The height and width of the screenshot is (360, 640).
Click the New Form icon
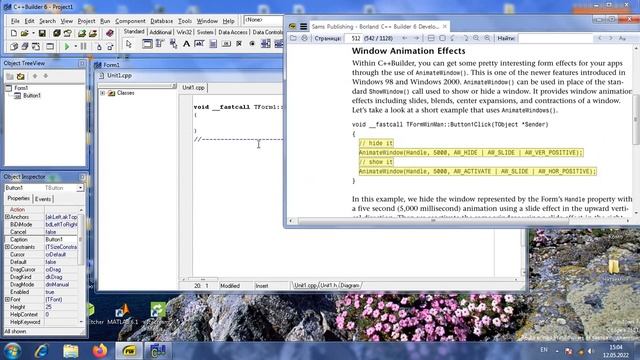50,46
